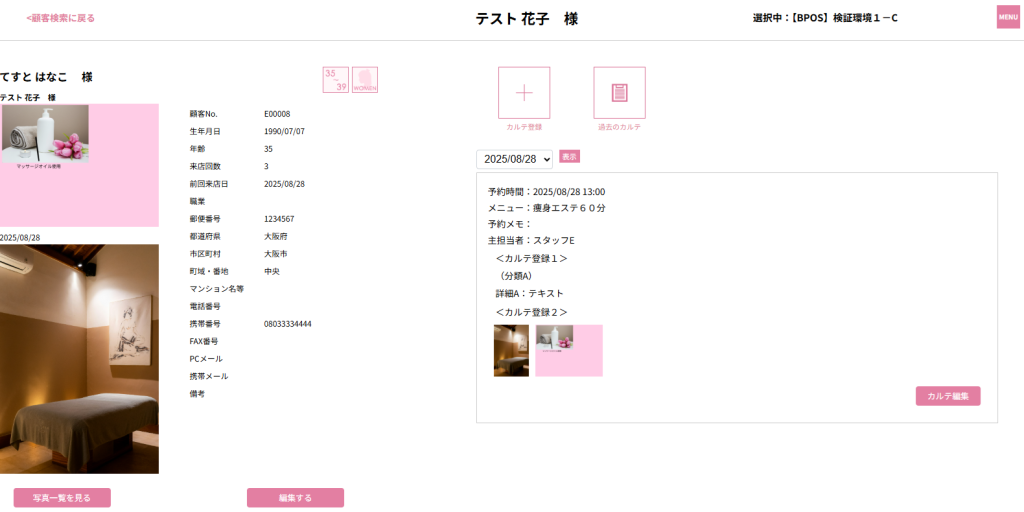Open the treatment room thumbnail in karte

tap(511, 350)
